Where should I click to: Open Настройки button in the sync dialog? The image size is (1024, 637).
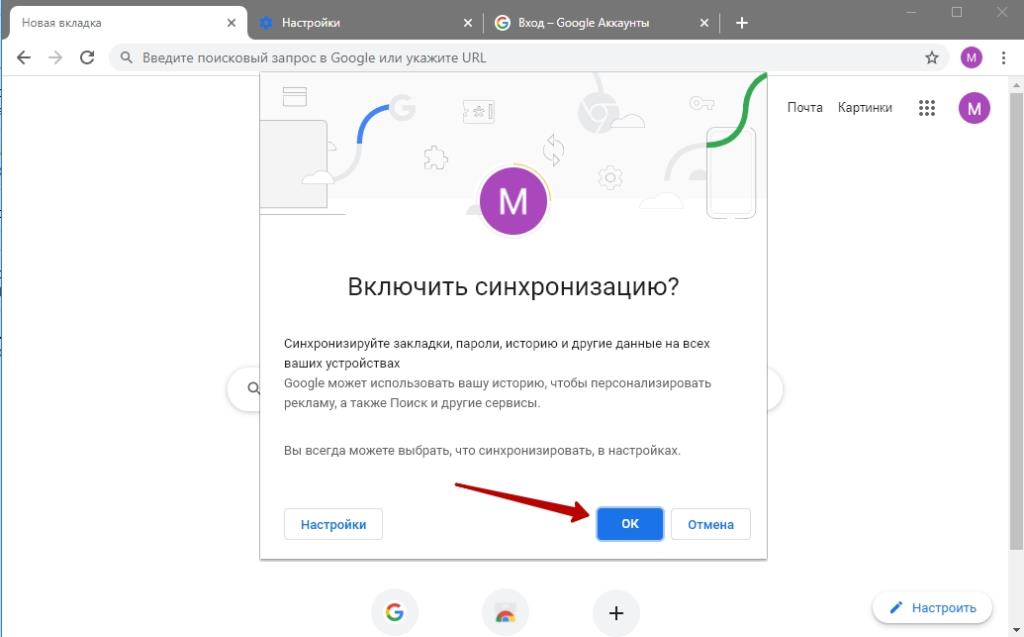[x=333, y=524]
